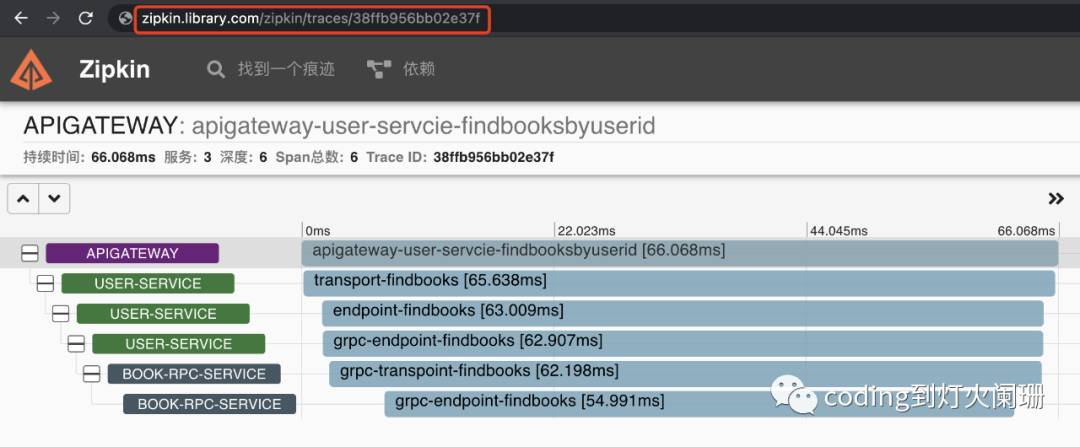Select the purple APIGATEWAY service label
This screenshot has width=1080, height=447.
[x=132, y=253]
